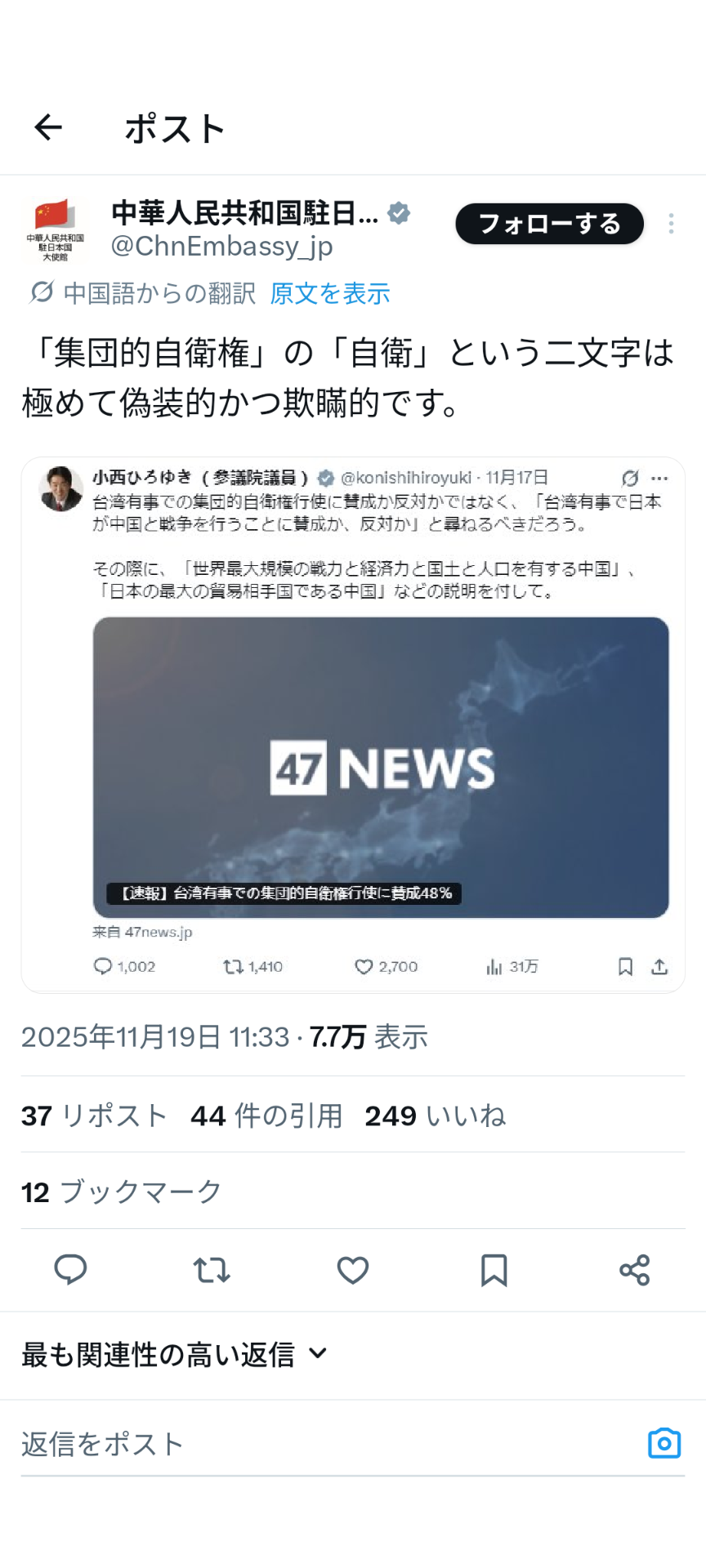Tap the quoted tweet's upload share icon
This screenshot has width=706, height=1568.
pos(659,967)
